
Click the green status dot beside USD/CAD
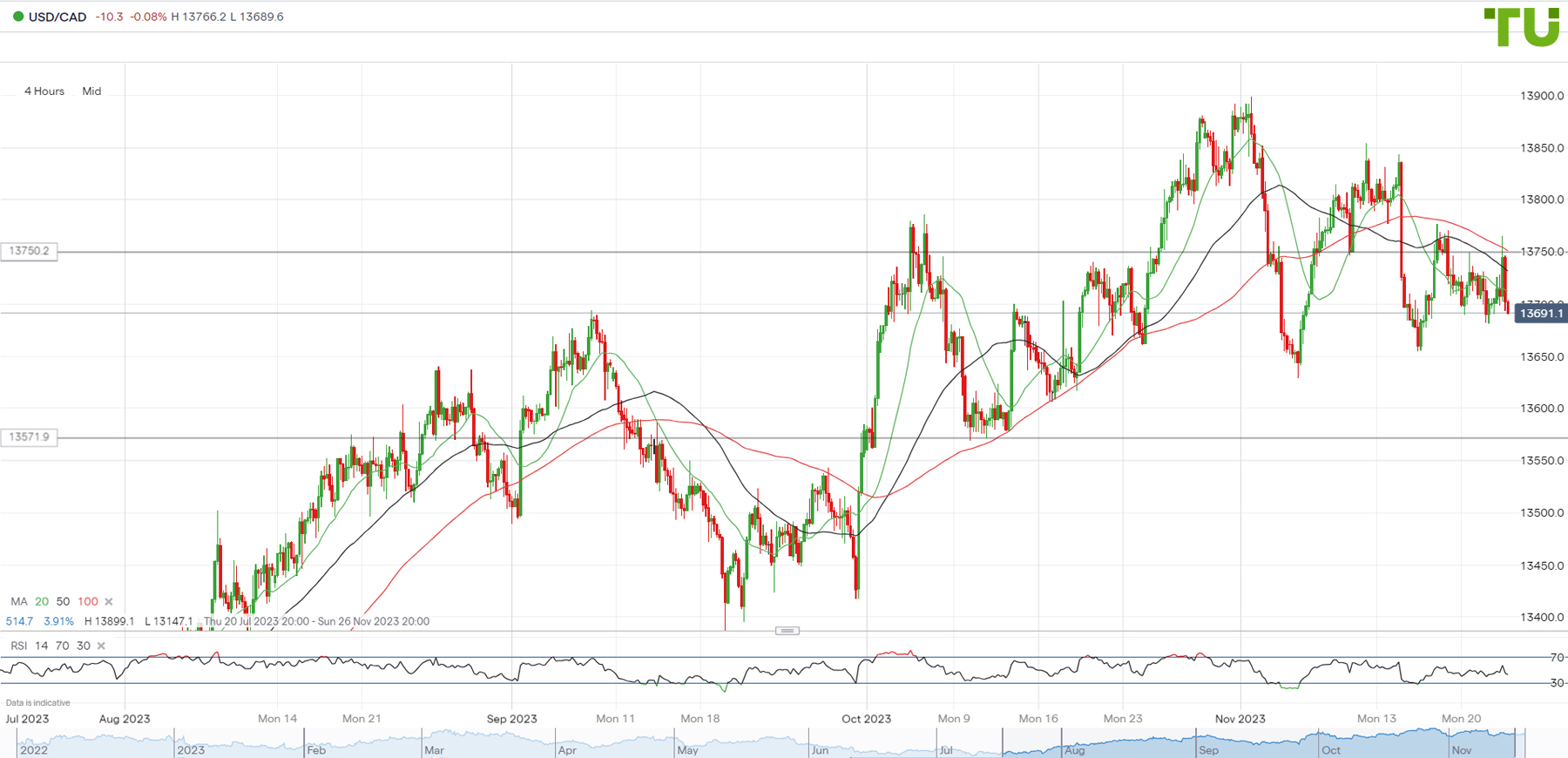tap(18, 17)
